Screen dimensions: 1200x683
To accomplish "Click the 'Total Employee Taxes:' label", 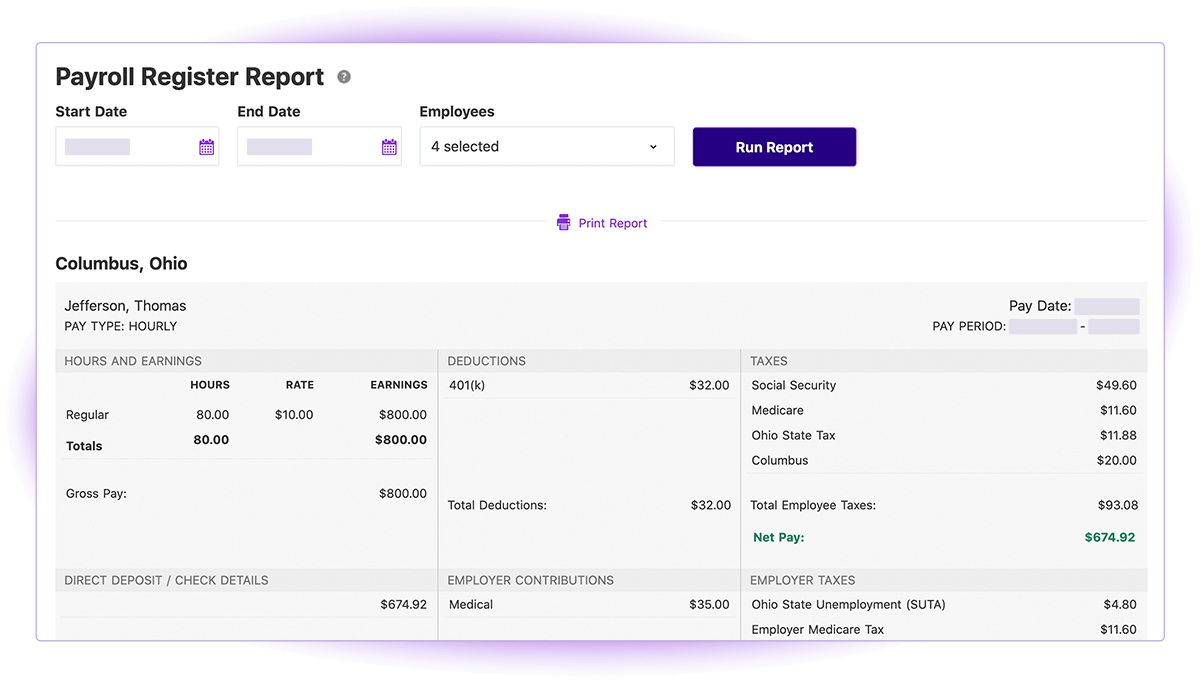I will (813, 505).
